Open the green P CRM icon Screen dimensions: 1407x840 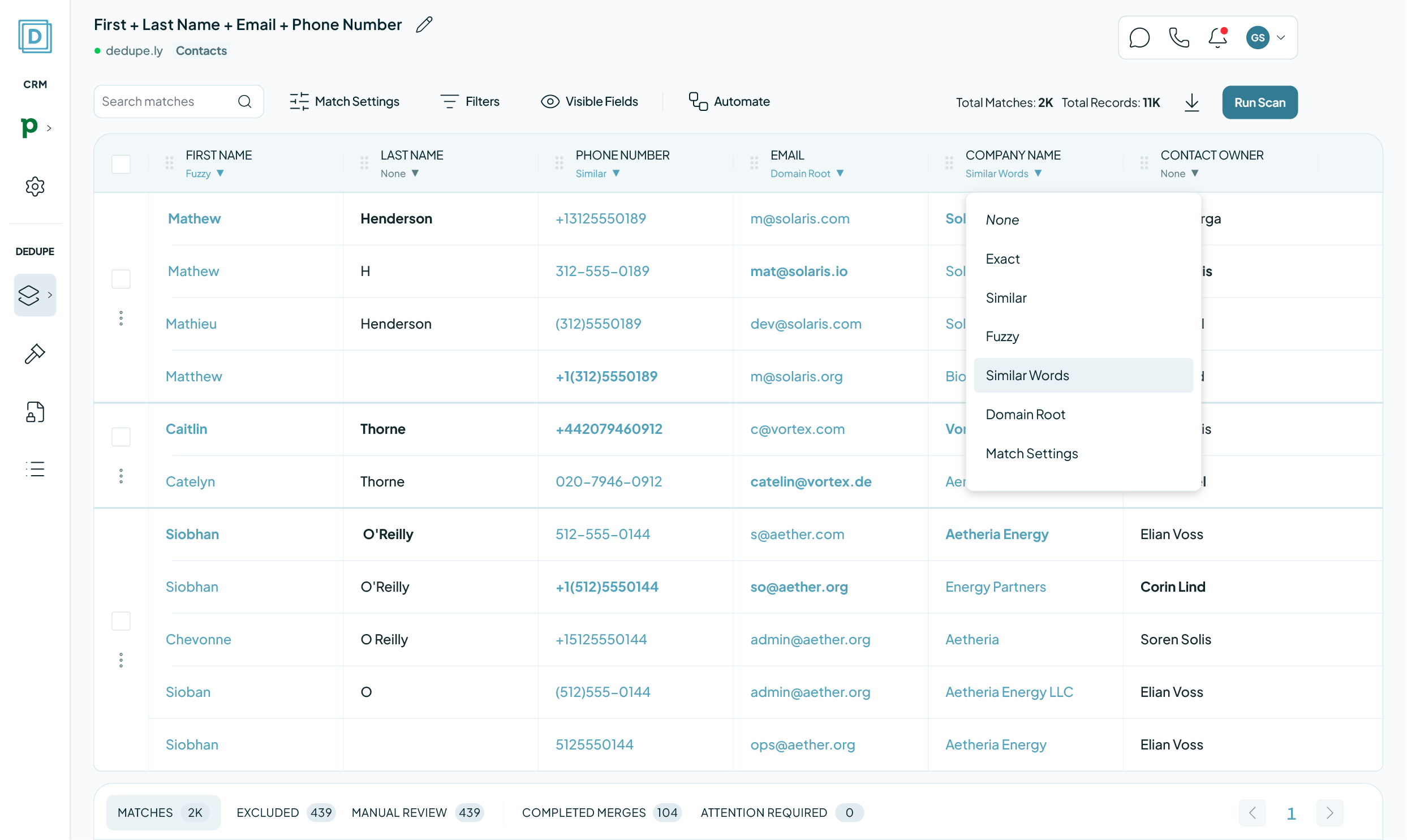point(29,127)
